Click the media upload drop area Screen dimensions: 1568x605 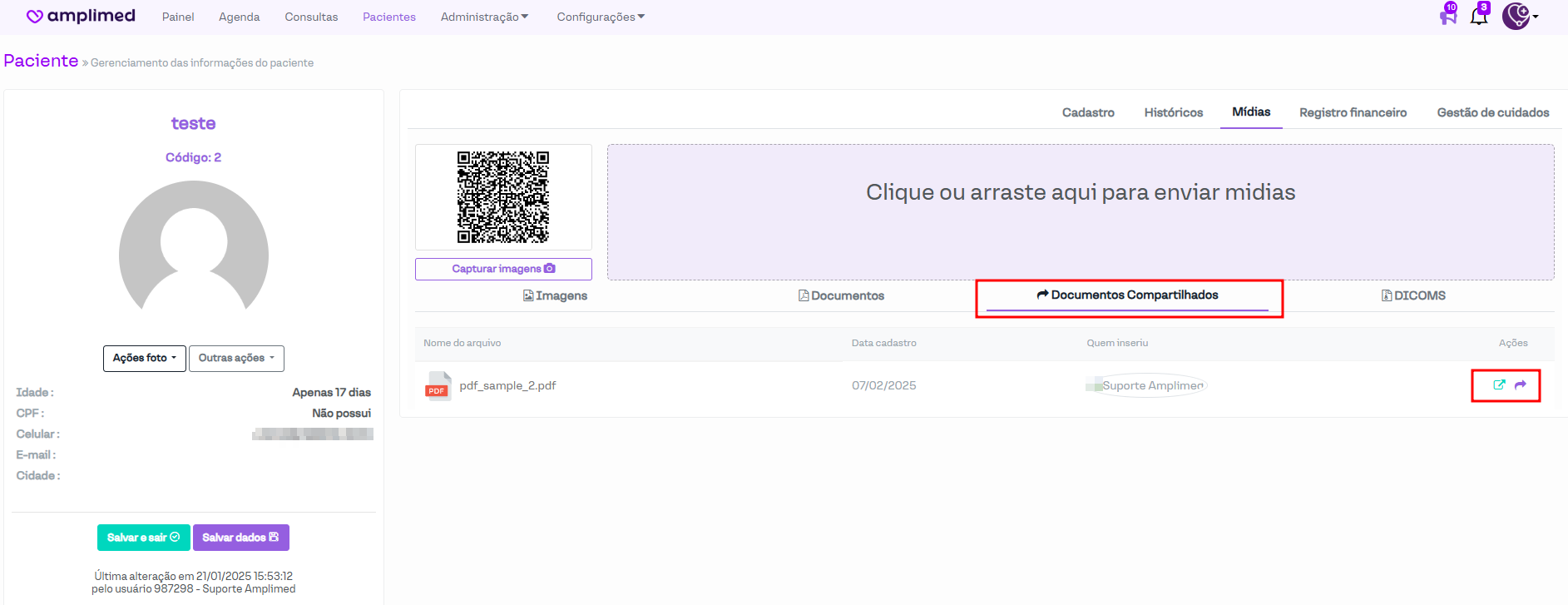1080,212
